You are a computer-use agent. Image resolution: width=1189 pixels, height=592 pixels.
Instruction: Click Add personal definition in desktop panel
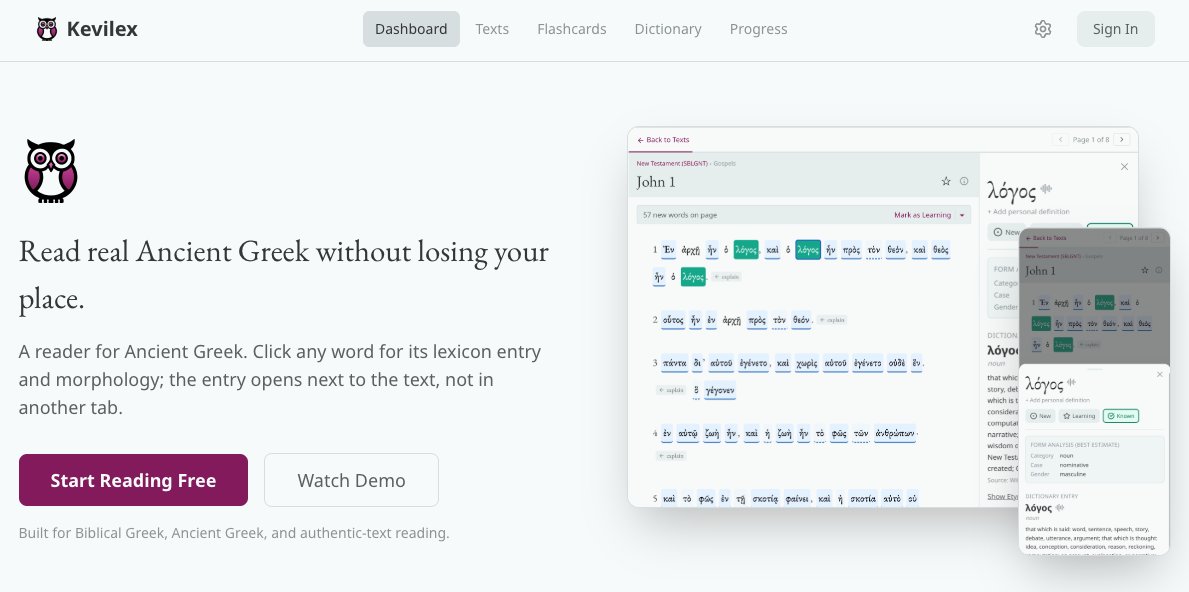tap(1028, 211)
